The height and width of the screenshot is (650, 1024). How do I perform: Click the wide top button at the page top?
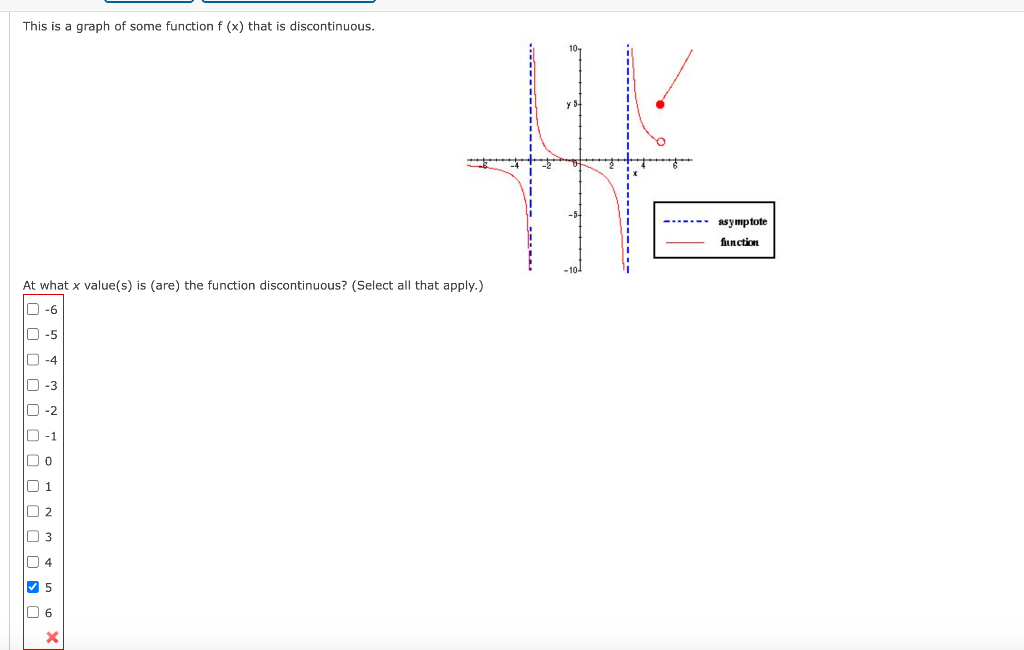290,2
